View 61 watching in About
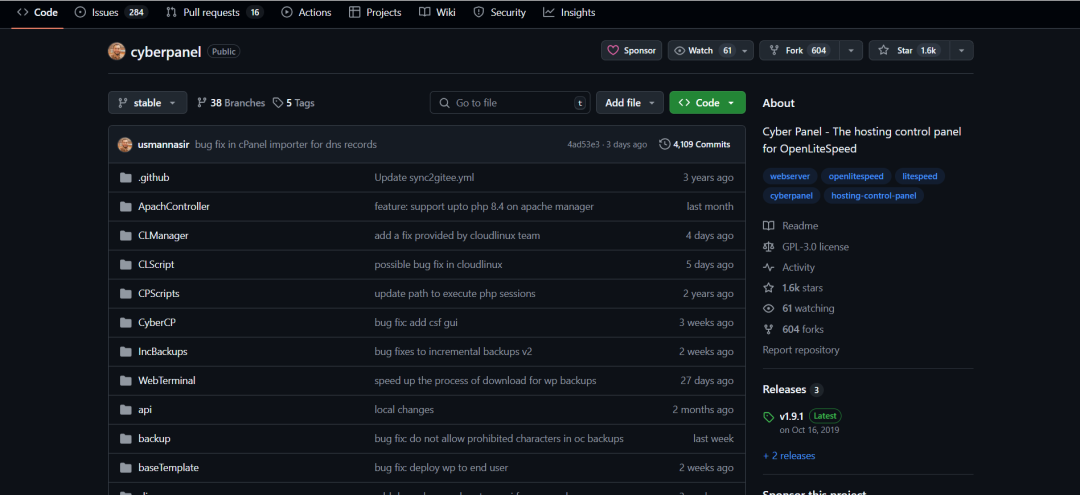The width and height of the screenshot is (1080, 495). click(x=798, y=308)
